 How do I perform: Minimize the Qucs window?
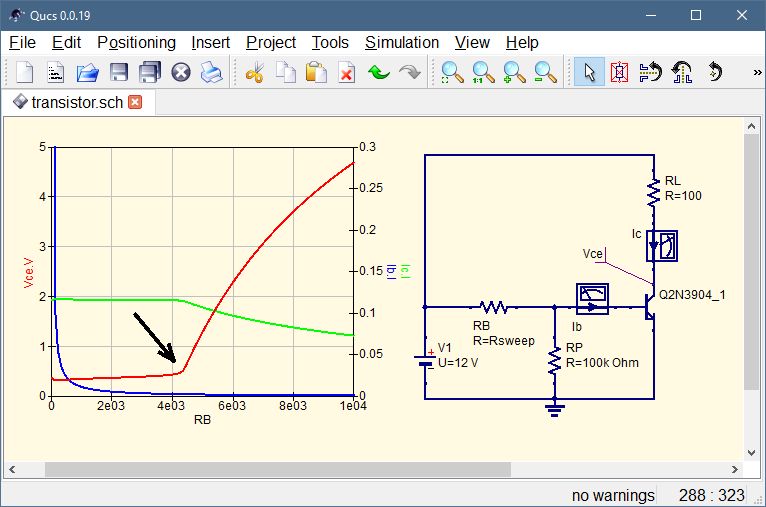point(651,15)
